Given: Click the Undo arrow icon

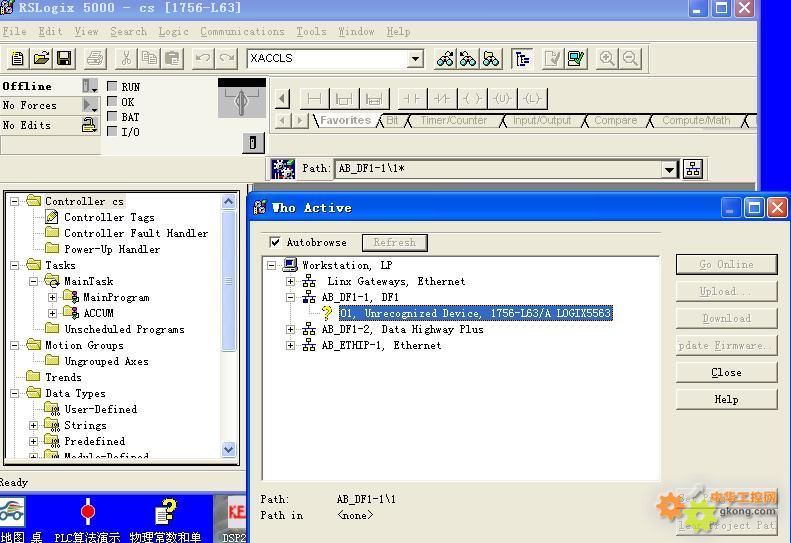Looking at the screenshot, I should (x=203, y=59).
